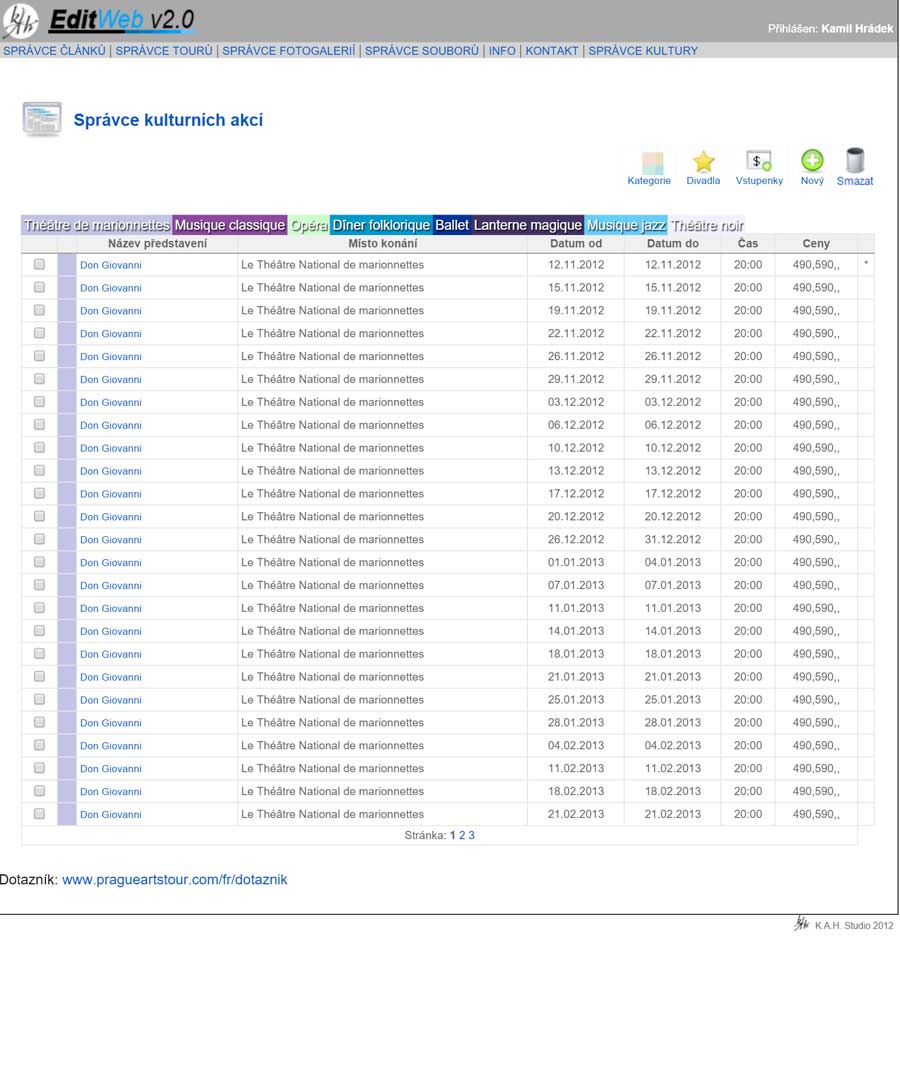Filter by Musique classique category
900x1083 pixels.
coord(230,226)
